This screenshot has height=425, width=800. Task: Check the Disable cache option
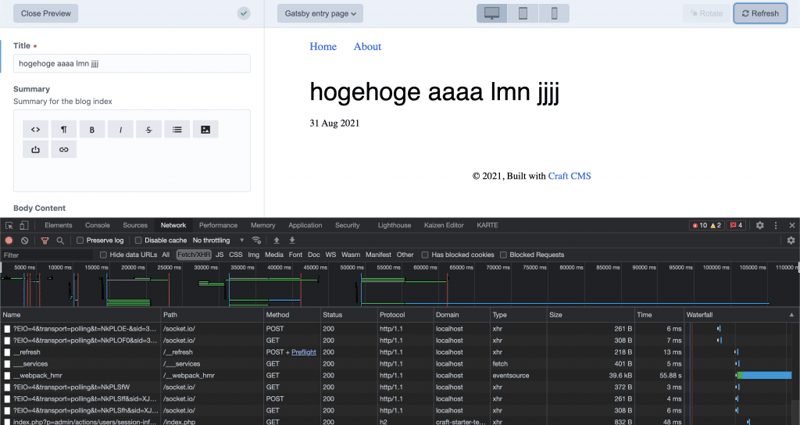tap(138, 240)
